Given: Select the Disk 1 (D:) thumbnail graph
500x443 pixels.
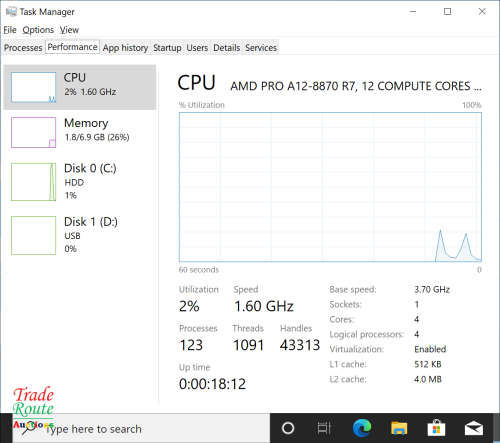Looking at the screenshot, I should pyautogui.click(x=33, y=235).
